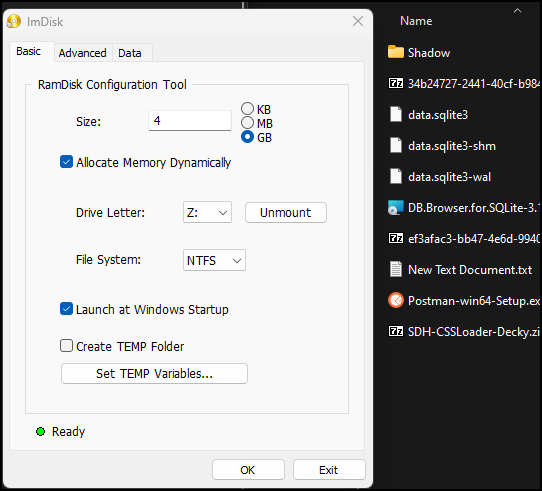542x491 pixels.
Task: Enable Create TEMP Folder checkbox
Action: [x=66, y=346]
